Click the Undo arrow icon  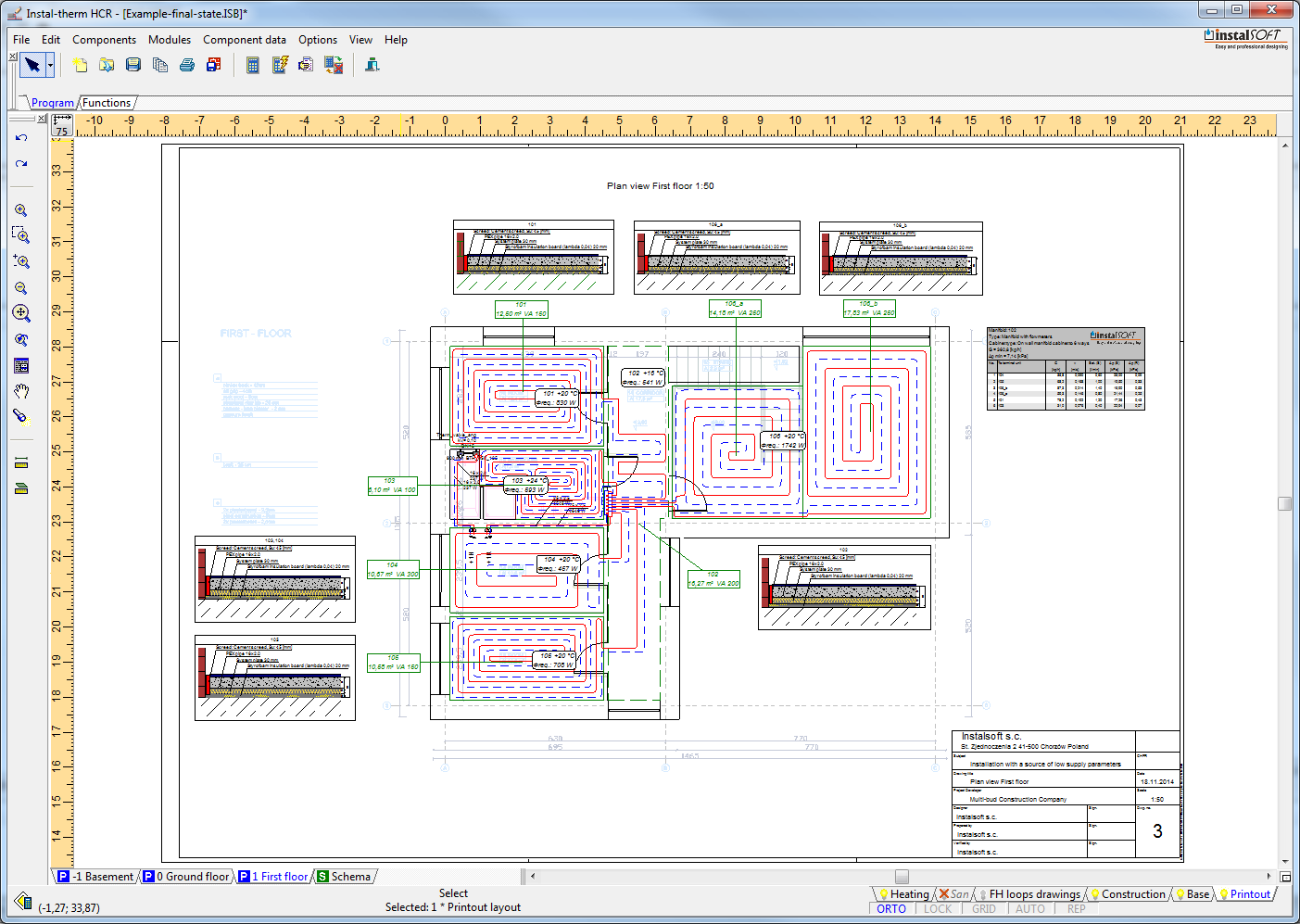pos(21,138)
